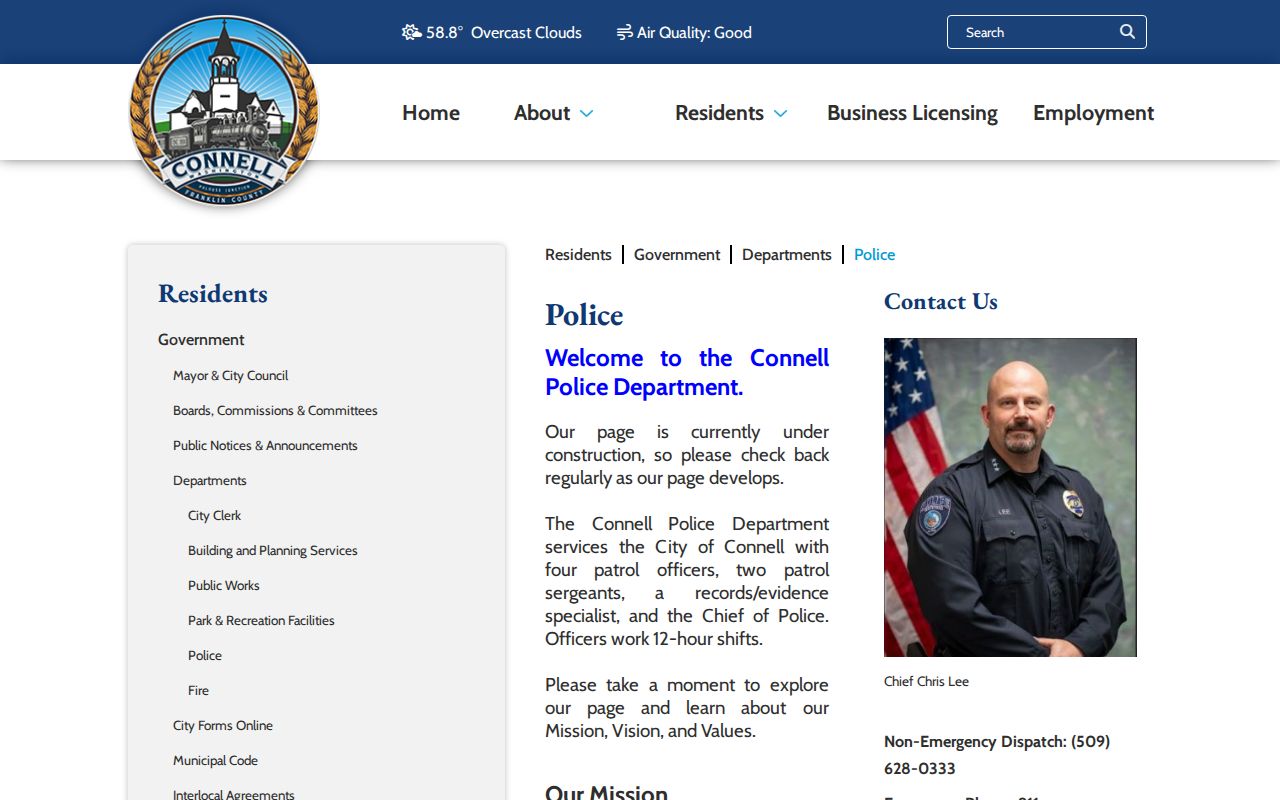1280x800 pixels.
Task: Open the Home menu item
Action: click(431, 113)
